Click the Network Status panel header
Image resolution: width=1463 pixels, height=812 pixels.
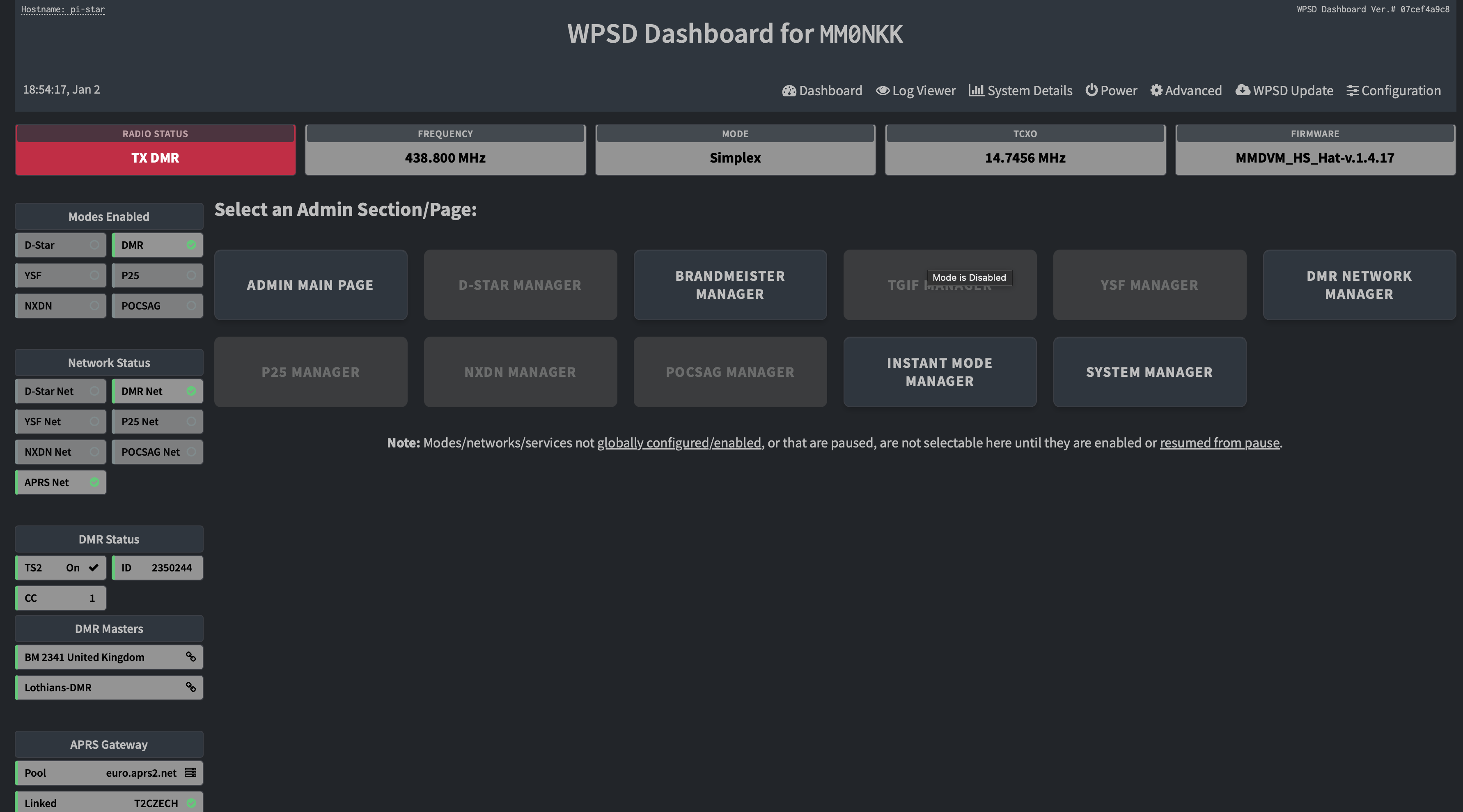pyautogui.click(x=109, y=362)
